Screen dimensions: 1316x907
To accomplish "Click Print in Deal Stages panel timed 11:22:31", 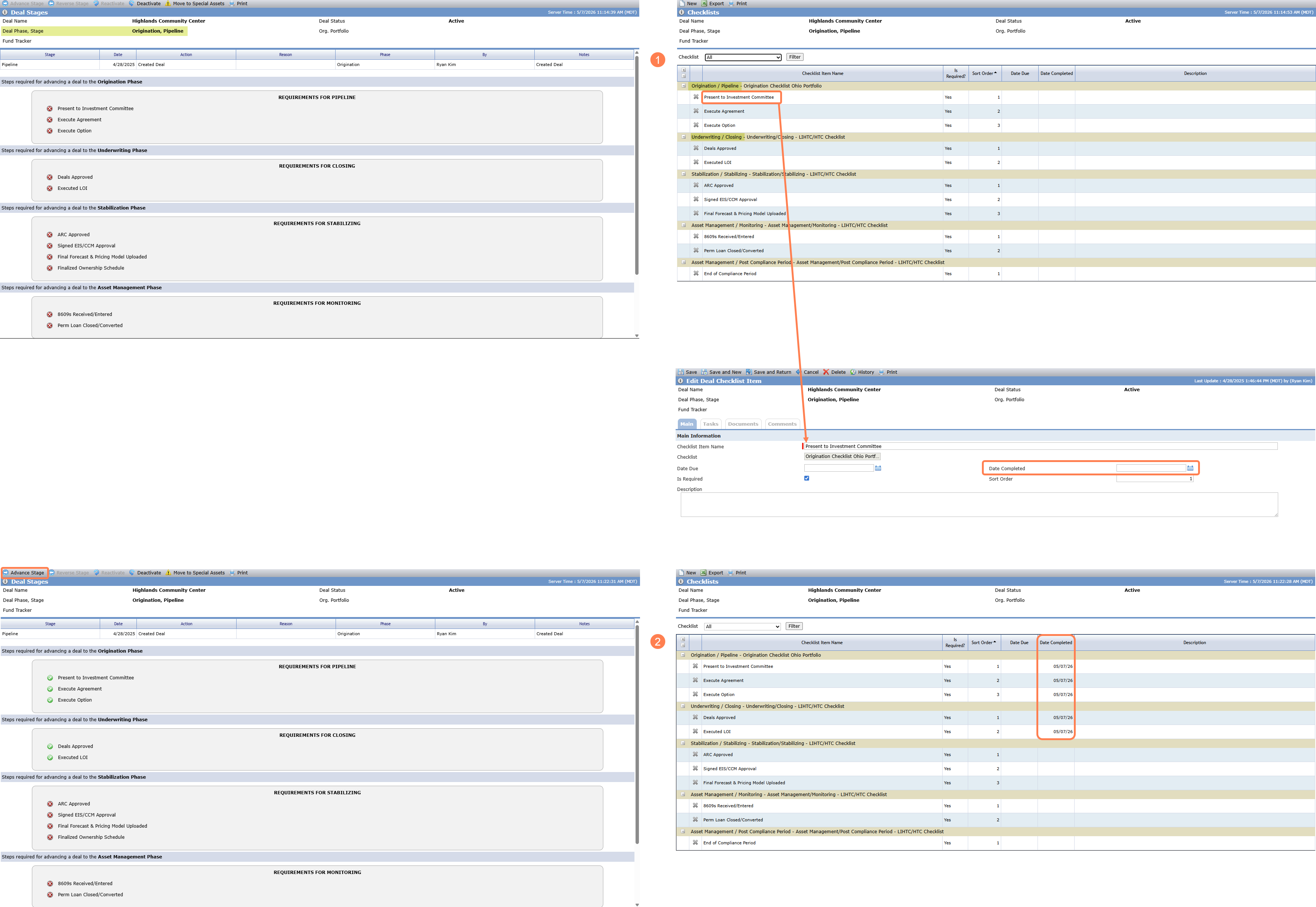I will coord(239,573).
